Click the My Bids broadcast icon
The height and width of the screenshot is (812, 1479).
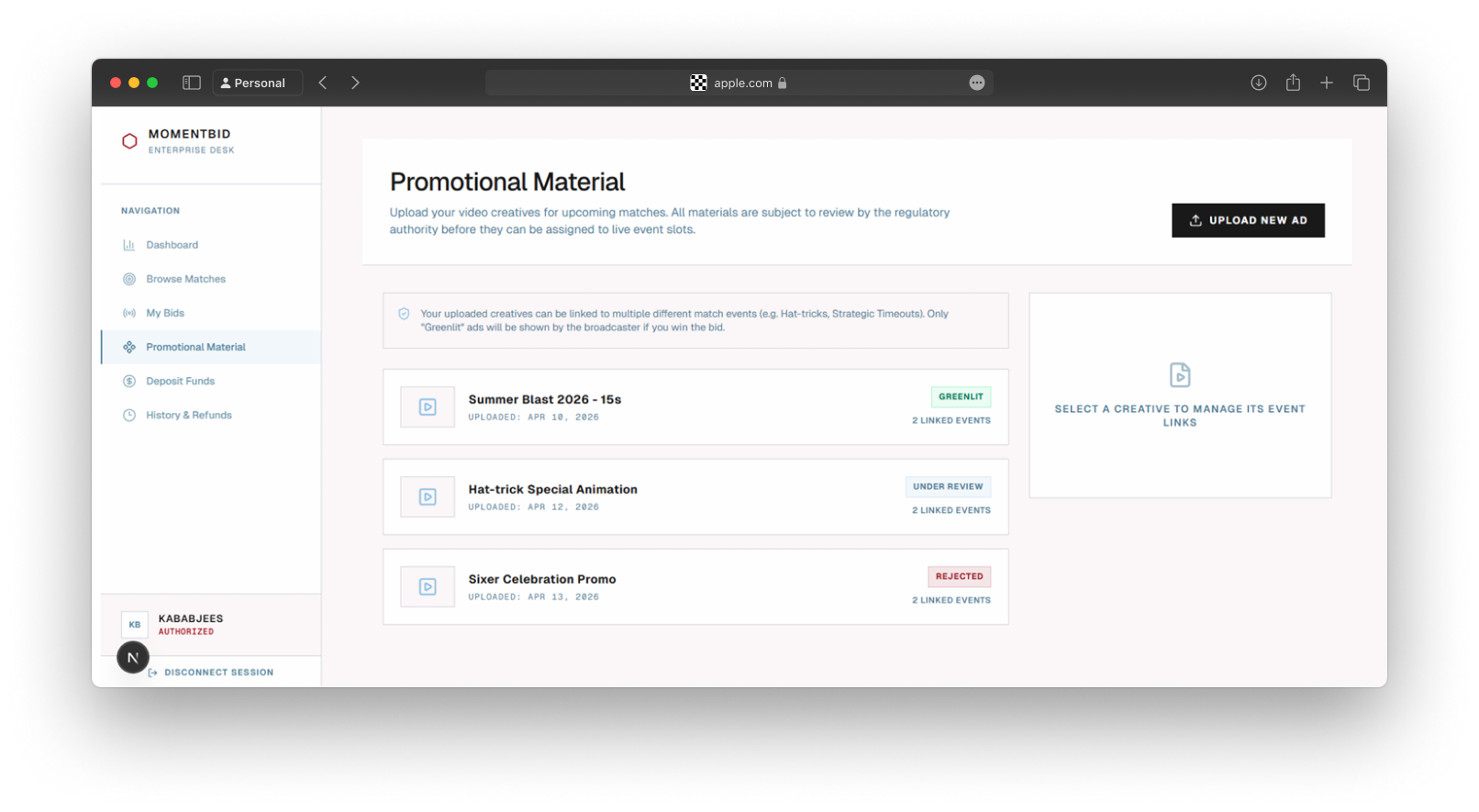pos(129,313)
